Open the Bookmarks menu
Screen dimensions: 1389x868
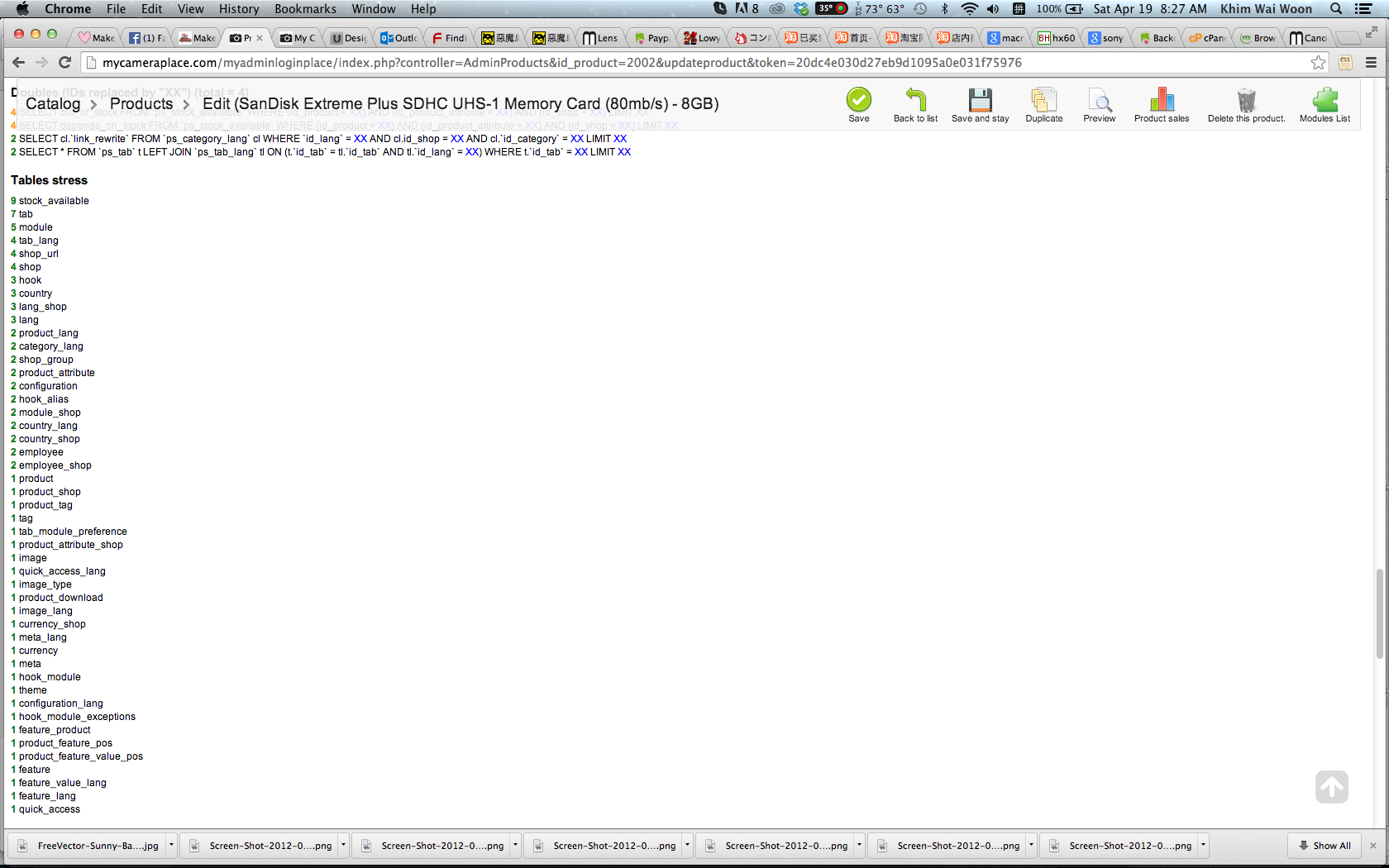305,9
